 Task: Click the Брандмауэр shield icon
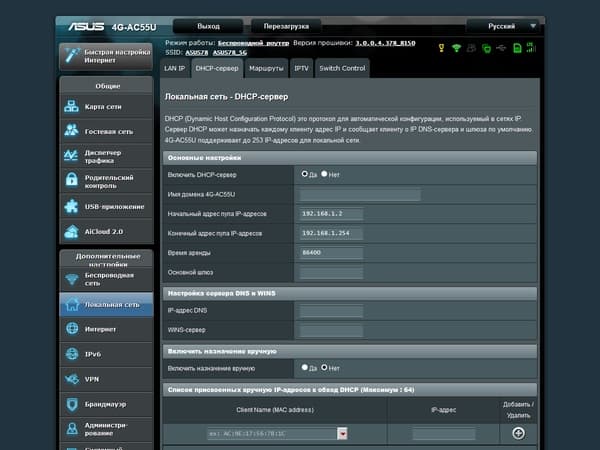click(72, 404)
